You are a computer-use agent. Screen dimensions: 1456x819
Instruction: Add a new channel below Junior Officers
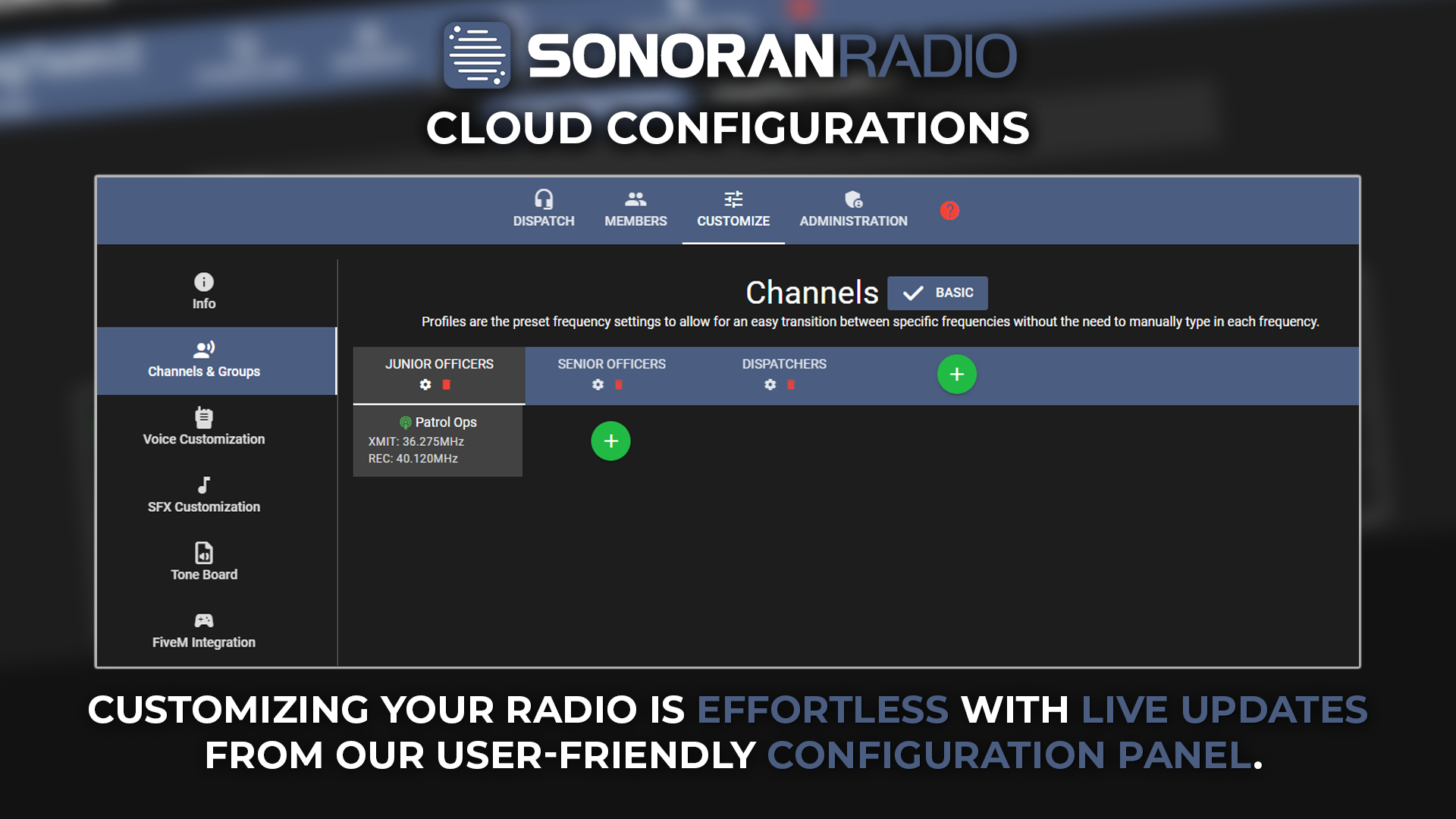click(x=610, y=441)
